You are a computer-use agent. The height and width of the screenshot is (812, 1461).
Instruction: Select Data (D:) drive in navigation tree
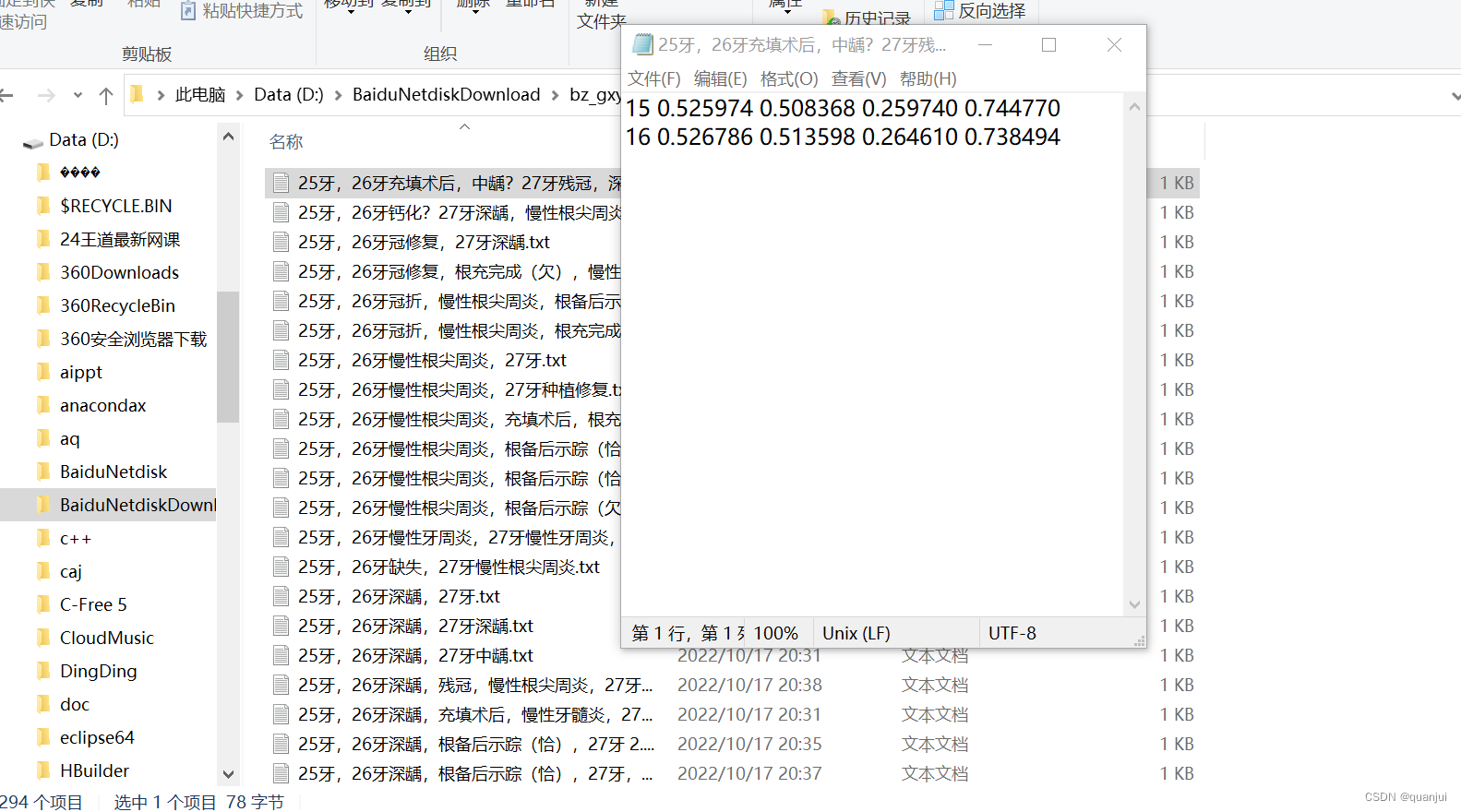(83, 140)
